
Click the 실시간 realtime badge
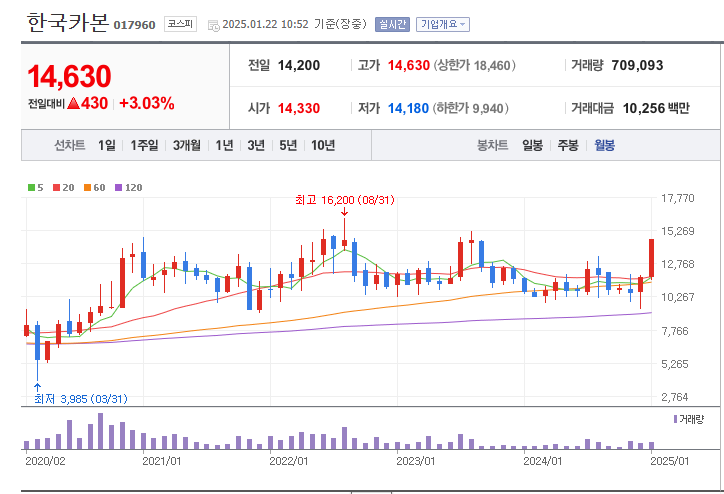(x=392, y=24)
